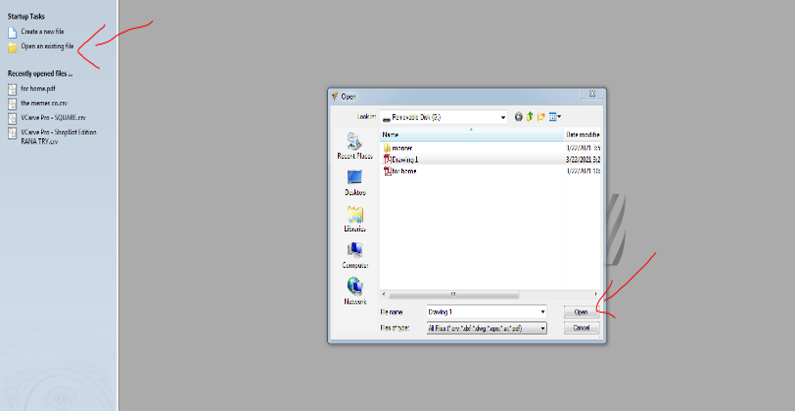The height and width of the screenshot is (411, 795).
Task: Click the file list horizontal scrollbar thumb
Action: [454, 294]
